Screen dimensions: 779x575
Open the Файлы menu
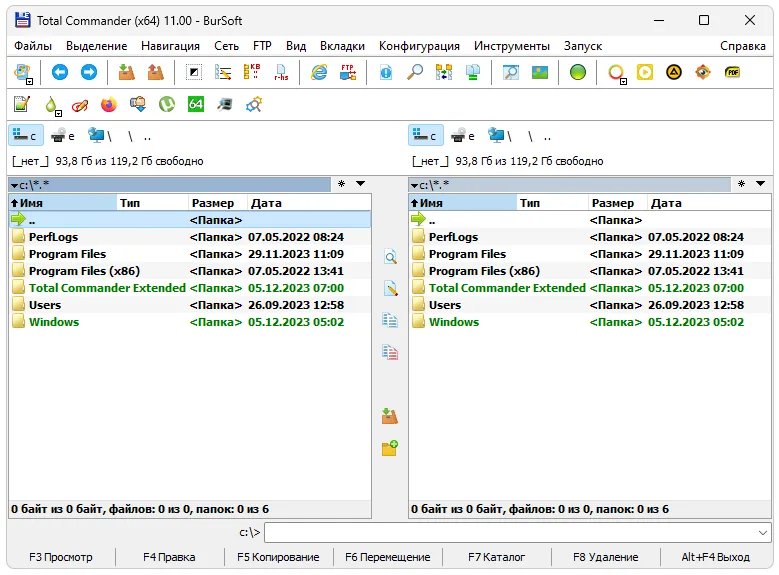[33, 46]
